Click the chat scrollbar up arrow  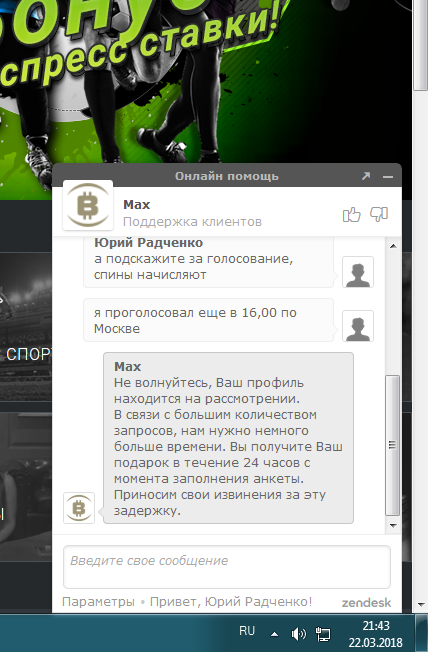point(393,246)
